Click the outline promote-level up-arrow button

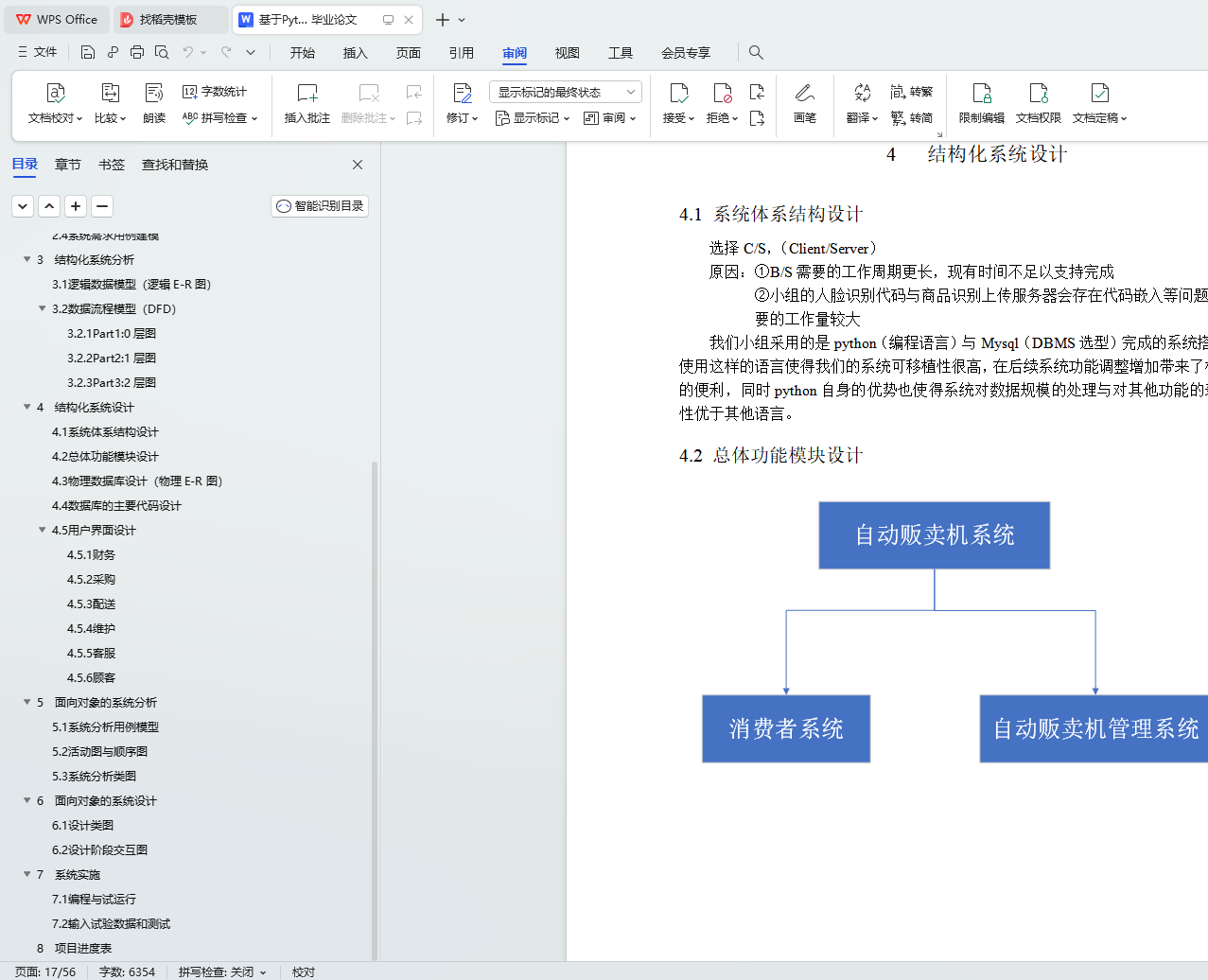[x=49, y=206]
